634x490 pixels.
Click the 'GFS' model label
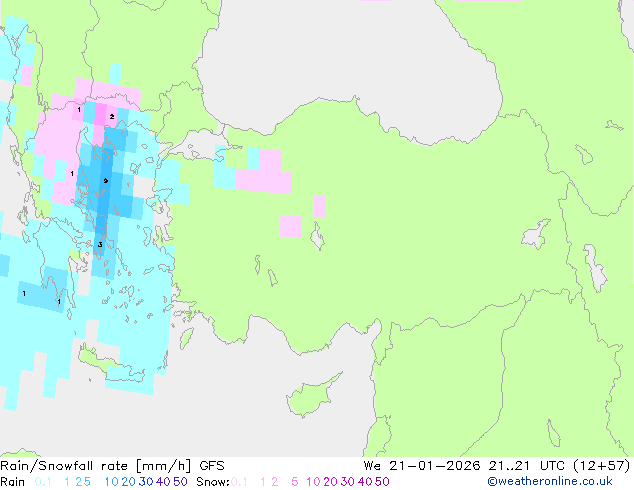pyautogui.click(x=212, y=466)
